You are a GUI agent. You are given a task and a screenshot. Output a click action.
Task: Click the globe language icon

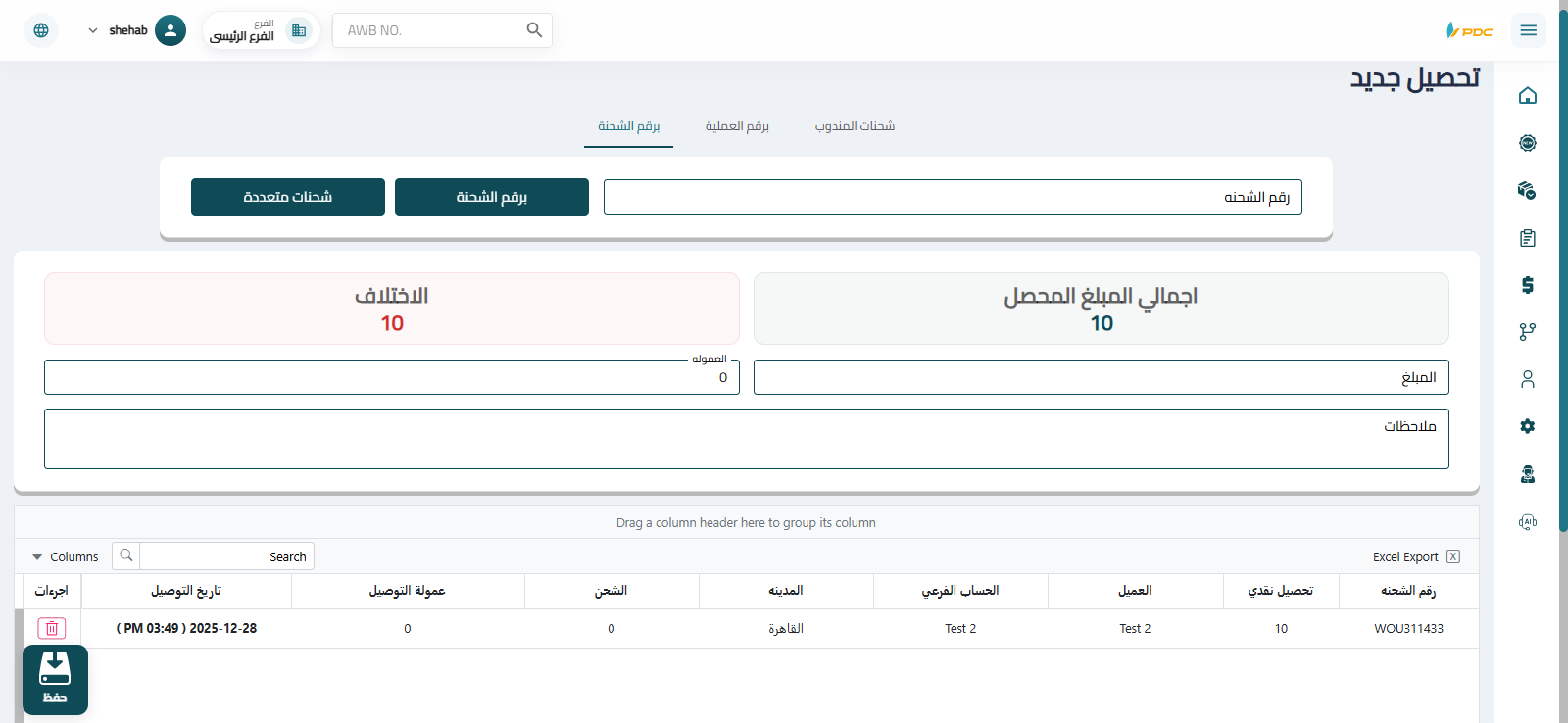(x=41, y=30)
